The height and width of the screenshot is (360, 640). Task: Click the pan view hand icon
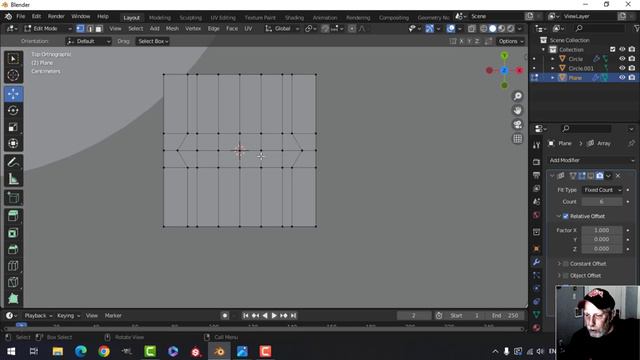518,110
